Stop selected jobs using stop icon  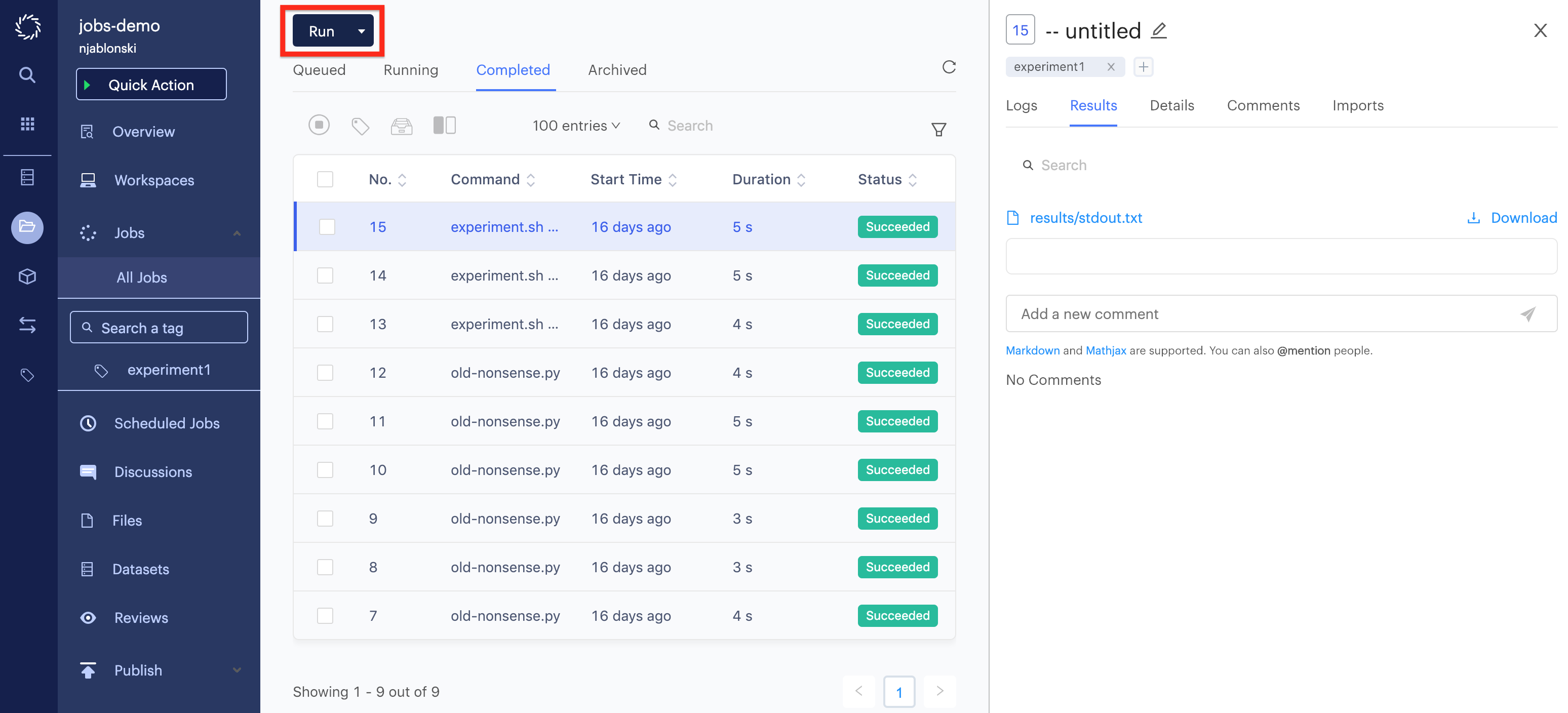click(x=319, y=125)
